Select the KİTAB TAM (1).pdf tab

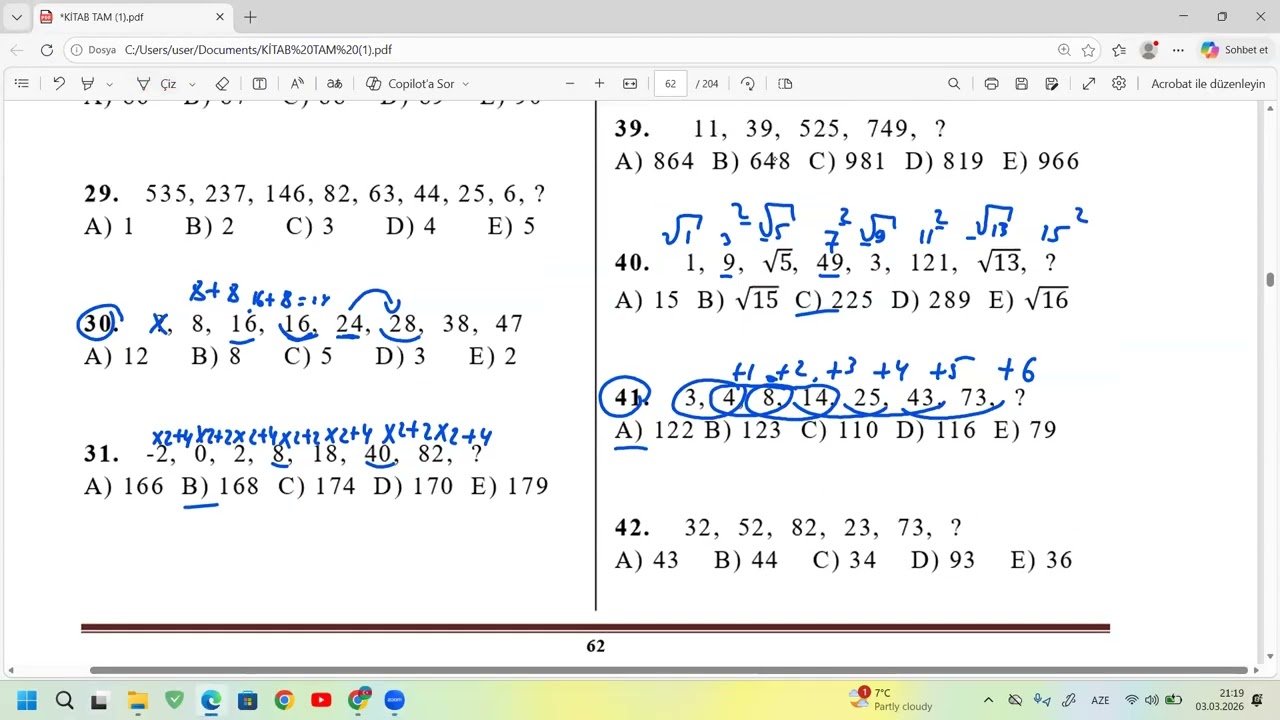[x=133, y=17]
